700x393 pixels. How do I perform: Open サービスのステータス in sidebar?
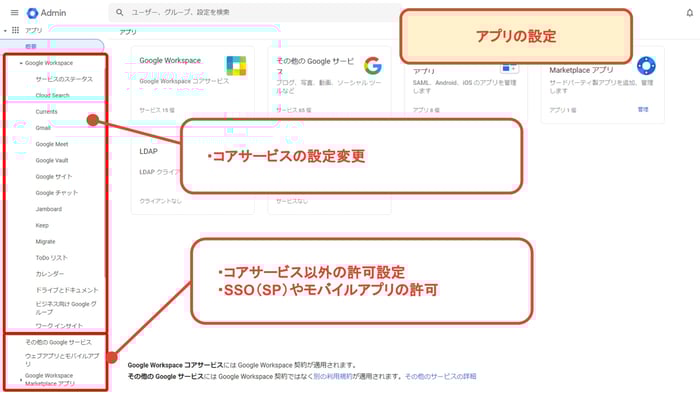64,79
